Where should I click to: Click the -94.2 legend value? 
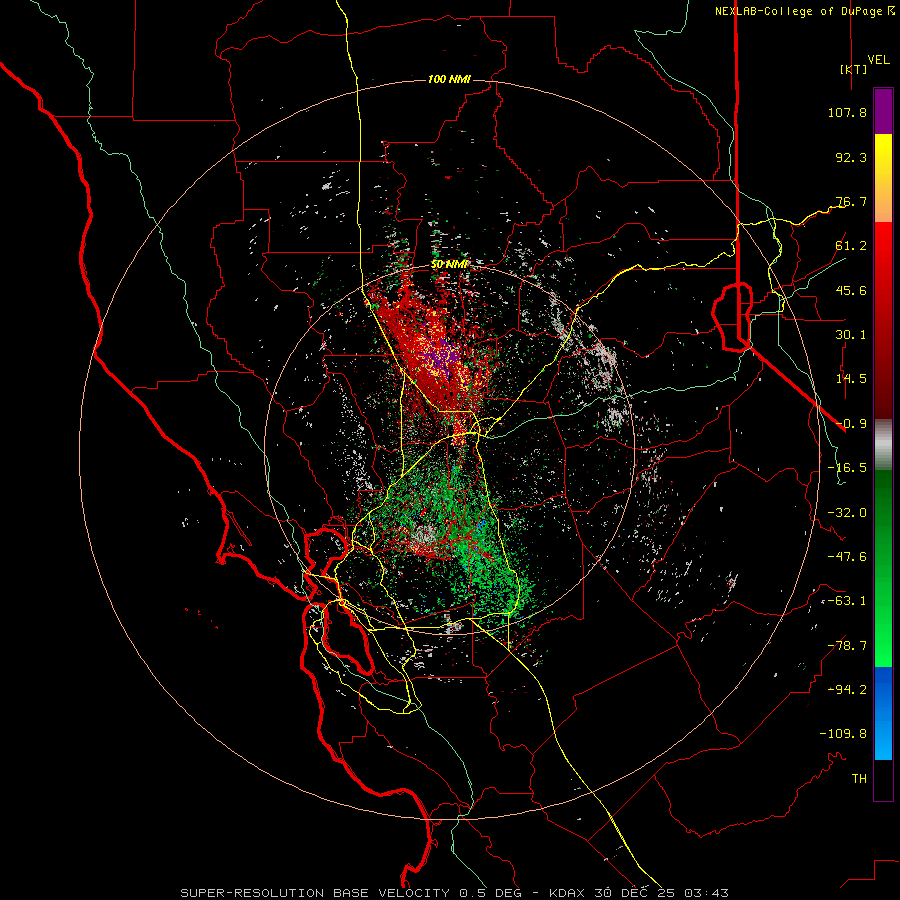847,690
